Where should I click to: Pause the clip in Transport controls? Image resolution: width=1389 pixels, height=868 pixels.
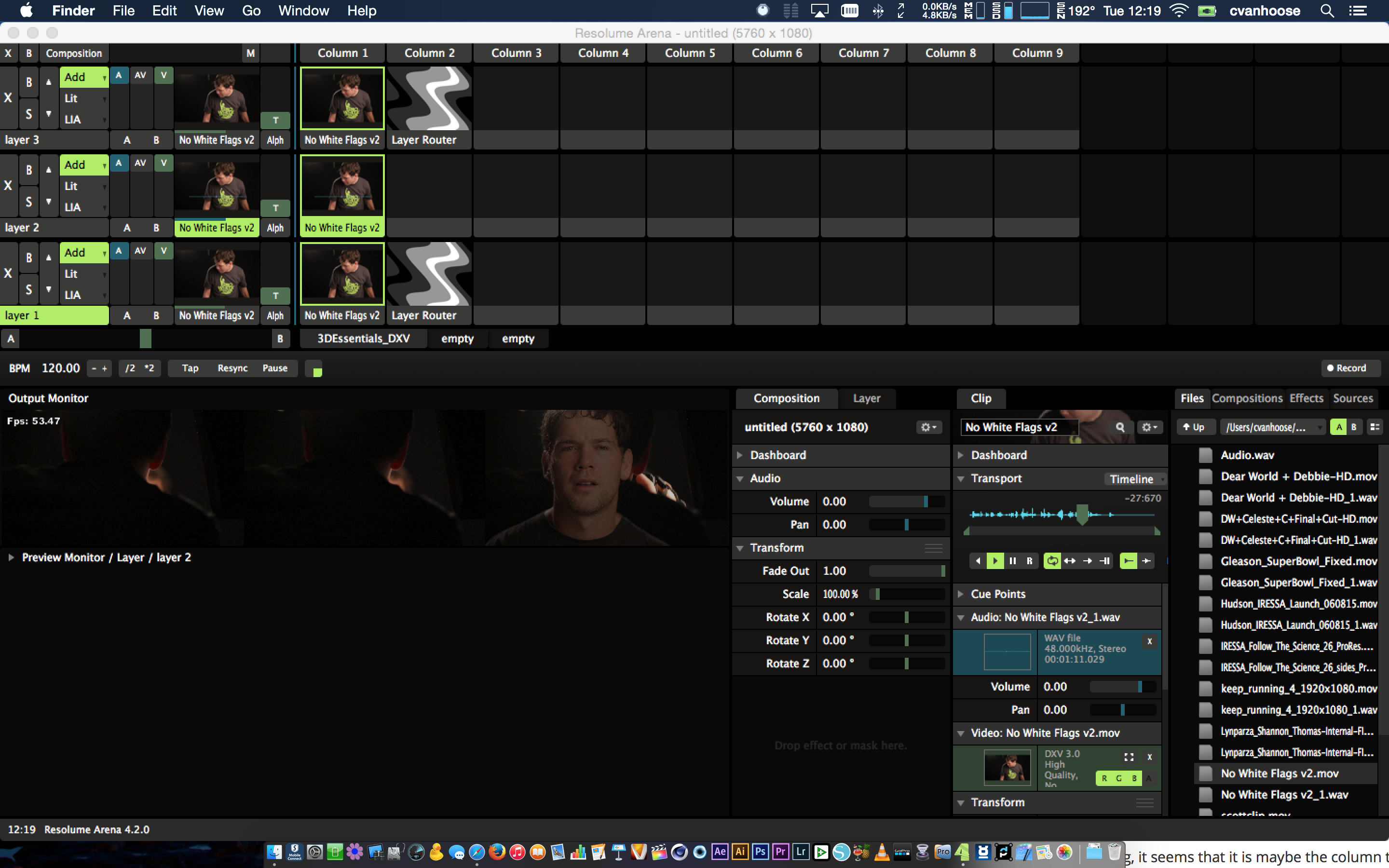point(1012,561)
